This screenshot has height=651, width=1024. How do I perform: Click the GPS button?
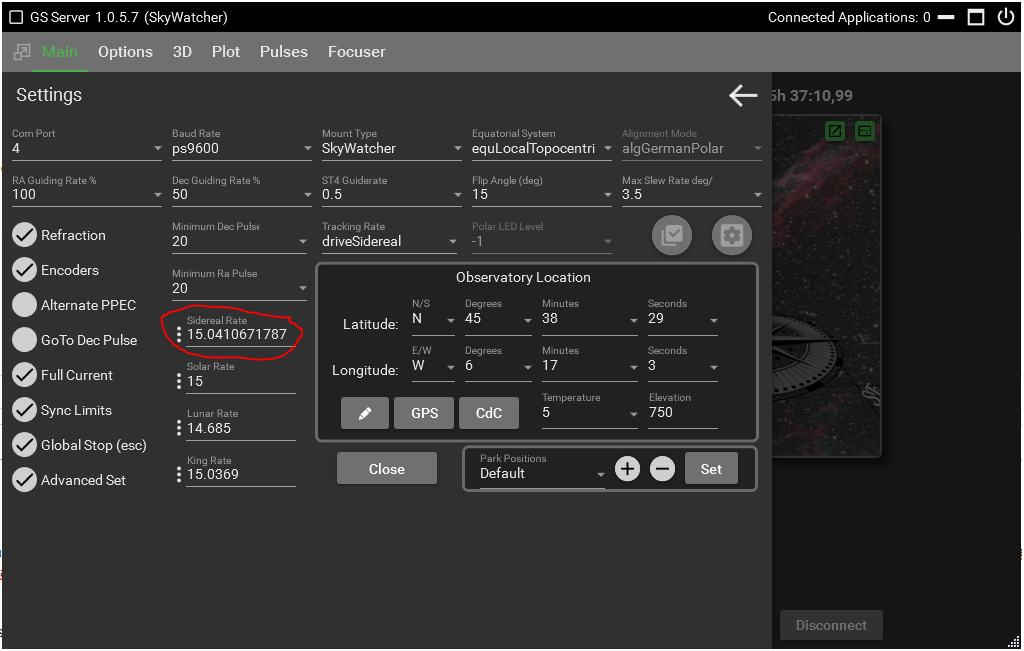pos(424,413)
